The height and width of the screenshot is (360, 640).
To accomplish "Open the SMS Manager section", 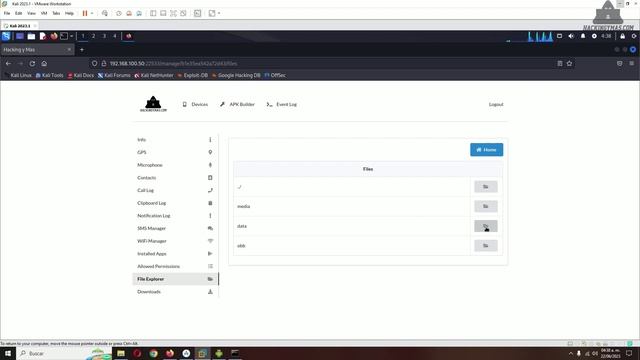I will [x=175, y=228].
